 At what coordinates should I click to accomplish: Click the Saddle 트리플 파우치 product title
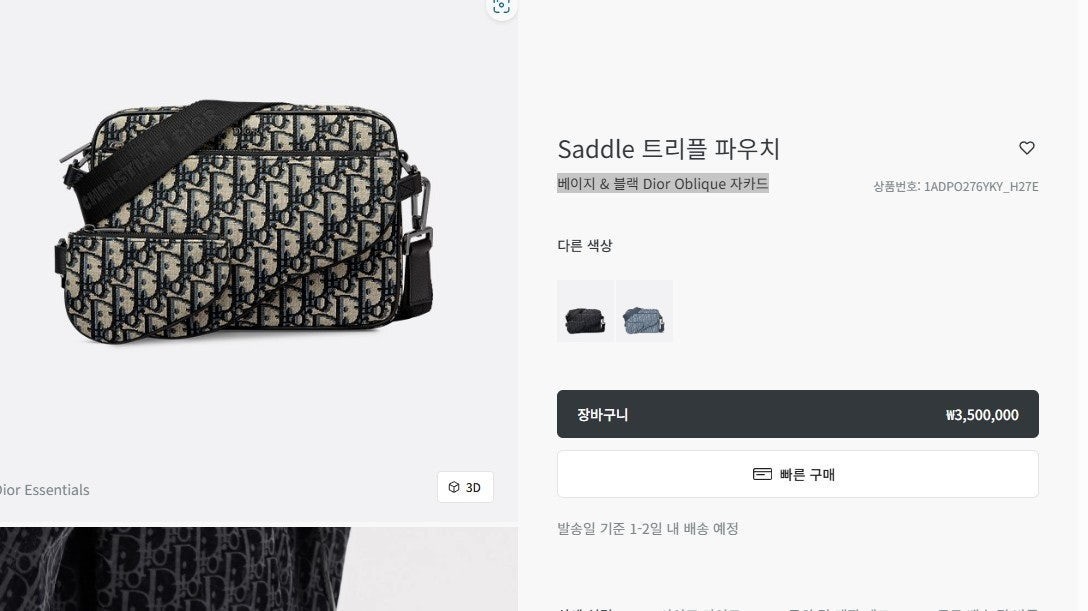tap(669, 148)
